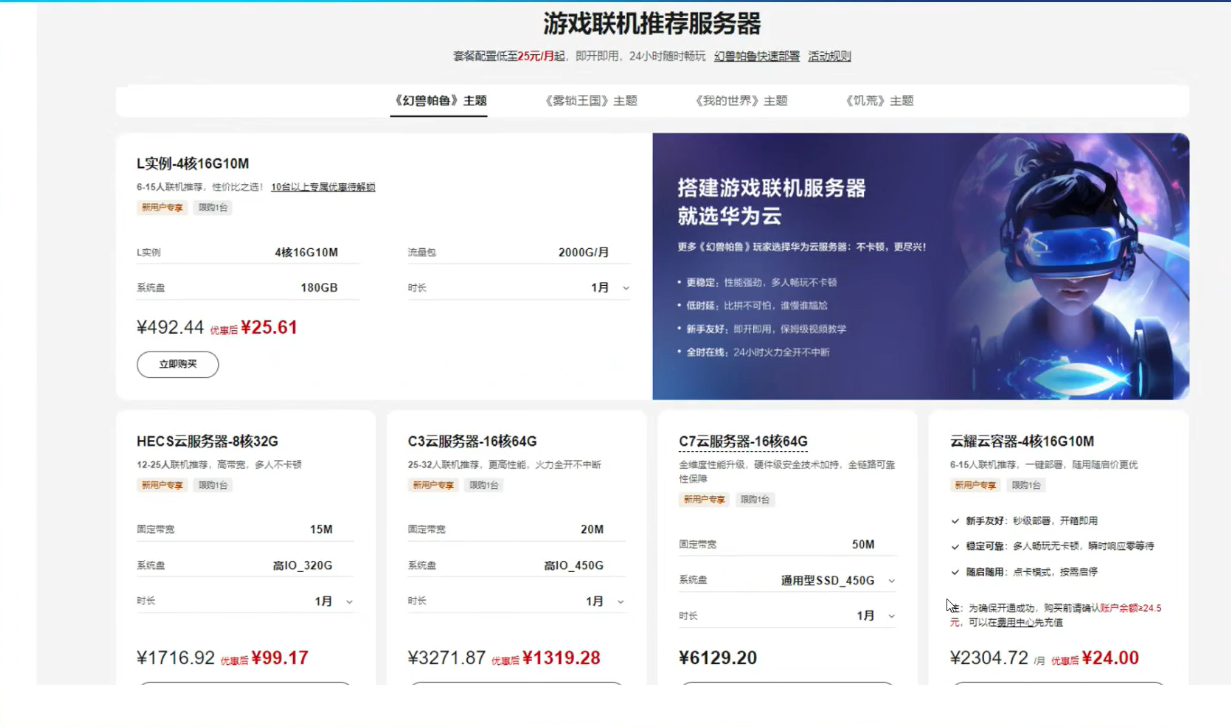
Task: Click the 限购1台 tag in C7云服务器 card
Action: pos(755,499)
